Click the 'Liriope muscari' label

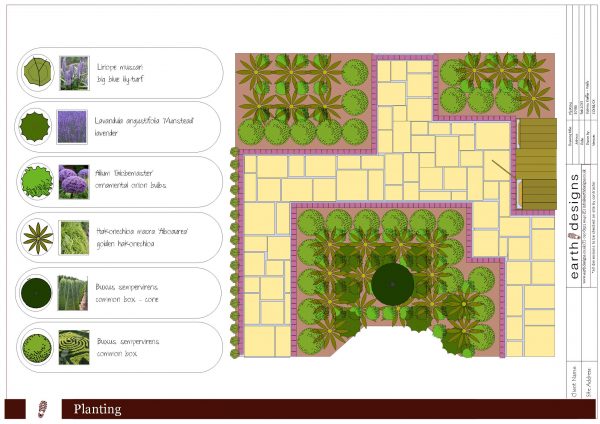click(x=120, y=67)
